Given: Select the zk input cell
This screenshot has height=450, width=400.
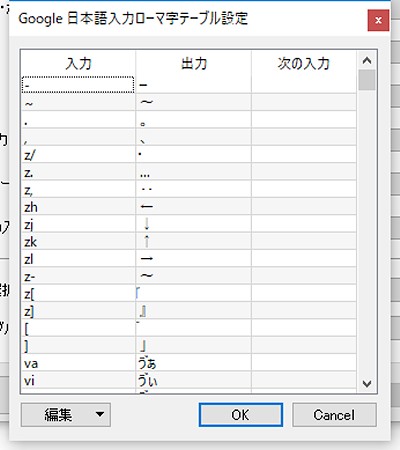Looking at the screenshot, I should point(79,241).
